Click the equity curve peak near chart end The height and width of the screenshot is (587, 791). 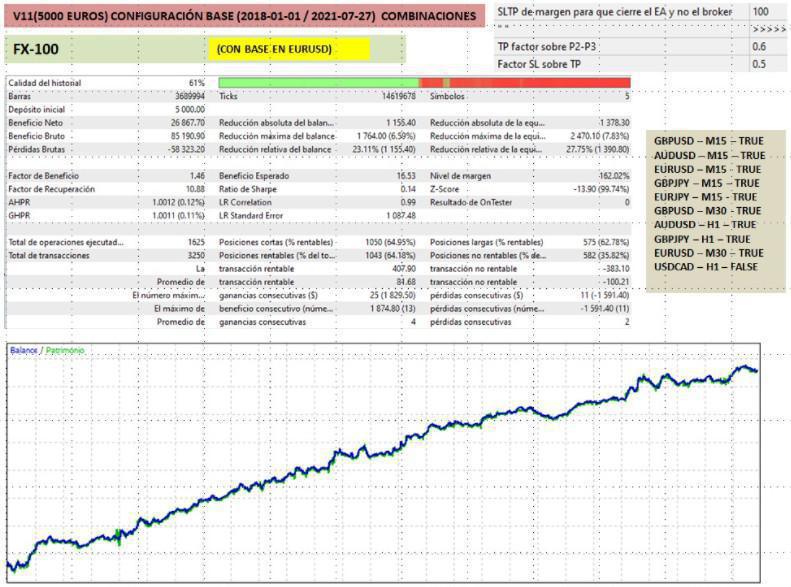click(x=744, y=367)
